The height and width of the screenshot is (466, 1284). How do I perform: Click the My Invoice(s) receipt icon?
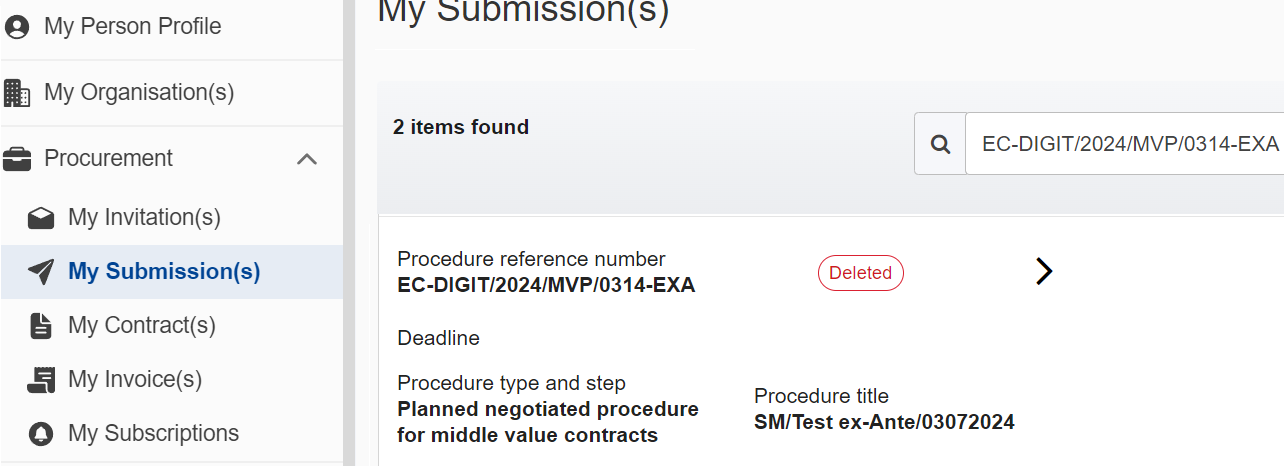(41, 380)
